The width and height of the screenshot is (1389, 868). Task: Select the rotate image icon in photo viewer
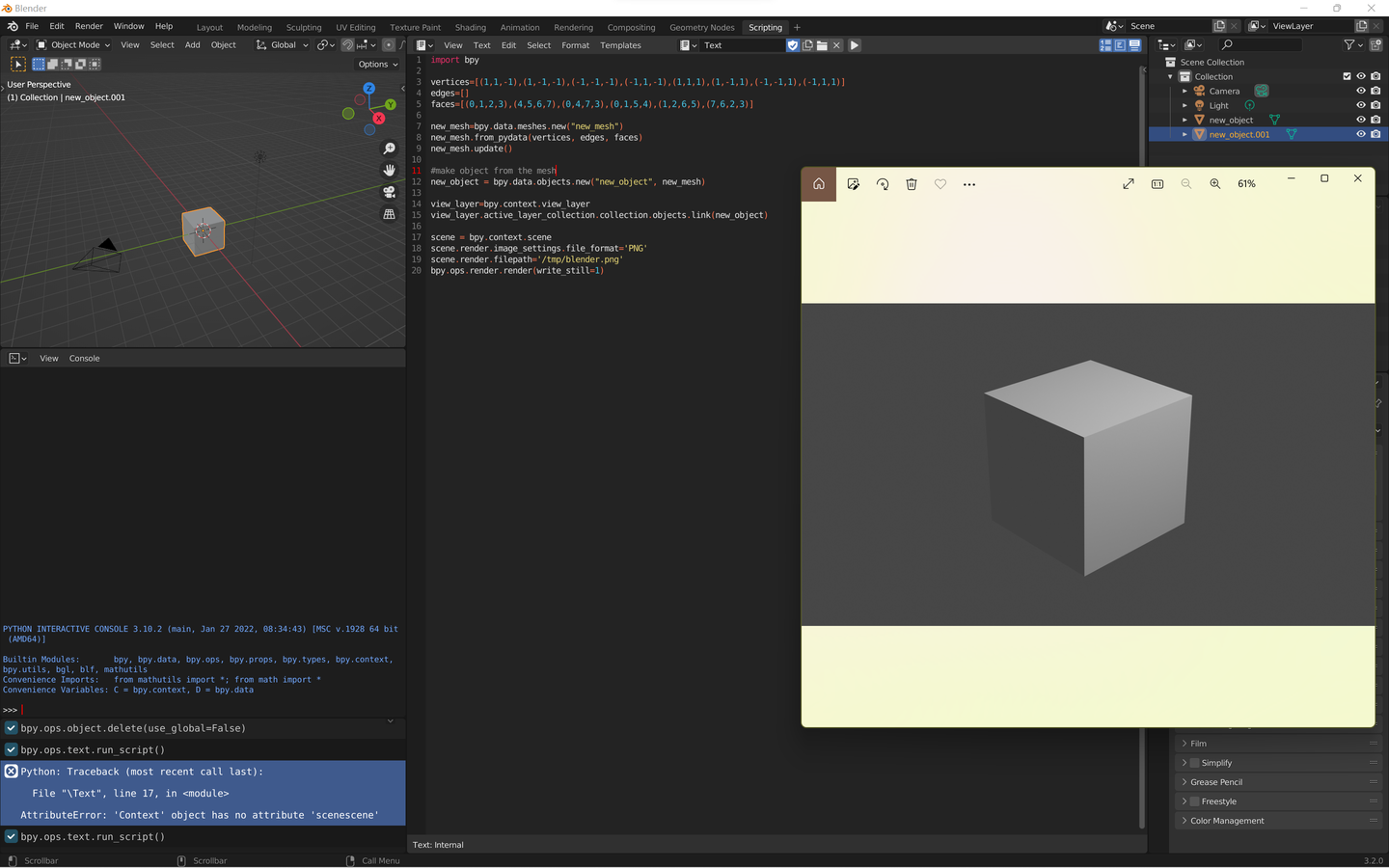pyautogui.click(x=883, y=183)
